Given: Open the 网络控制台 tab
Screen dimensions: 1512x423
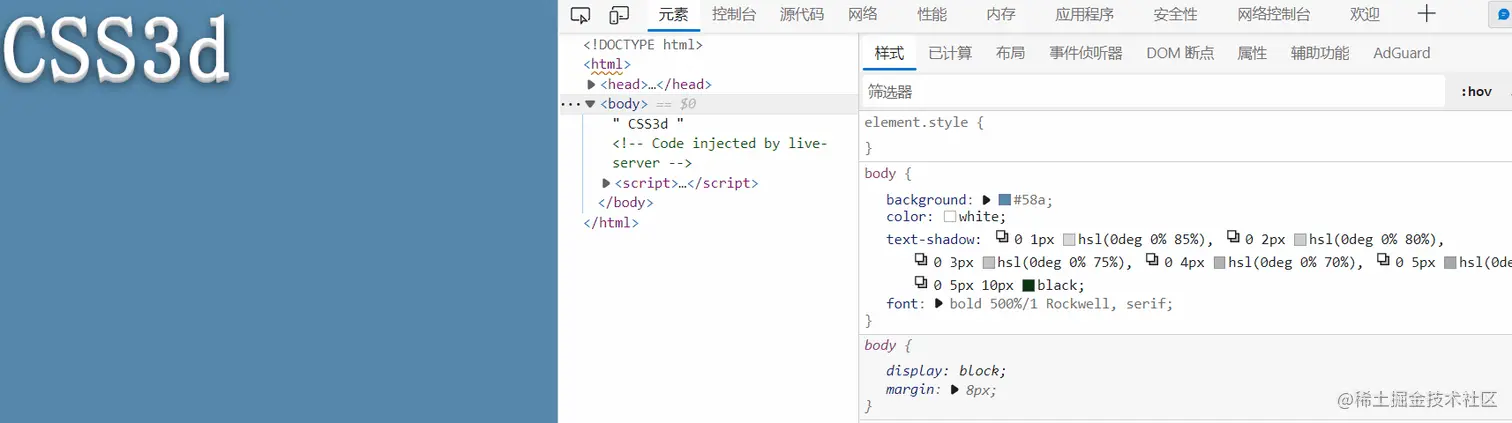Looking at the screenshot, I should 1274,14.
